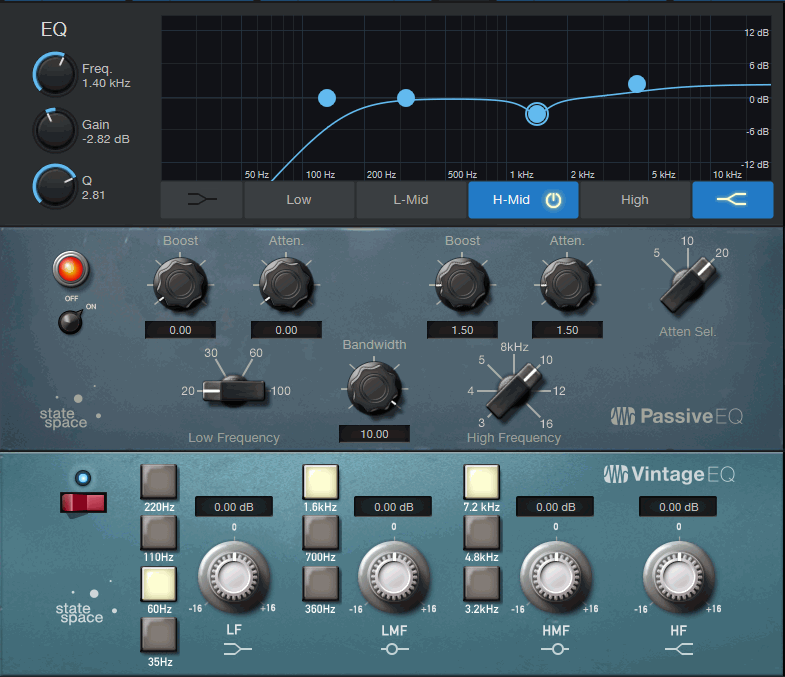
Task: Click the HMF 0.00 dB value display
Action: coord(555,507)
